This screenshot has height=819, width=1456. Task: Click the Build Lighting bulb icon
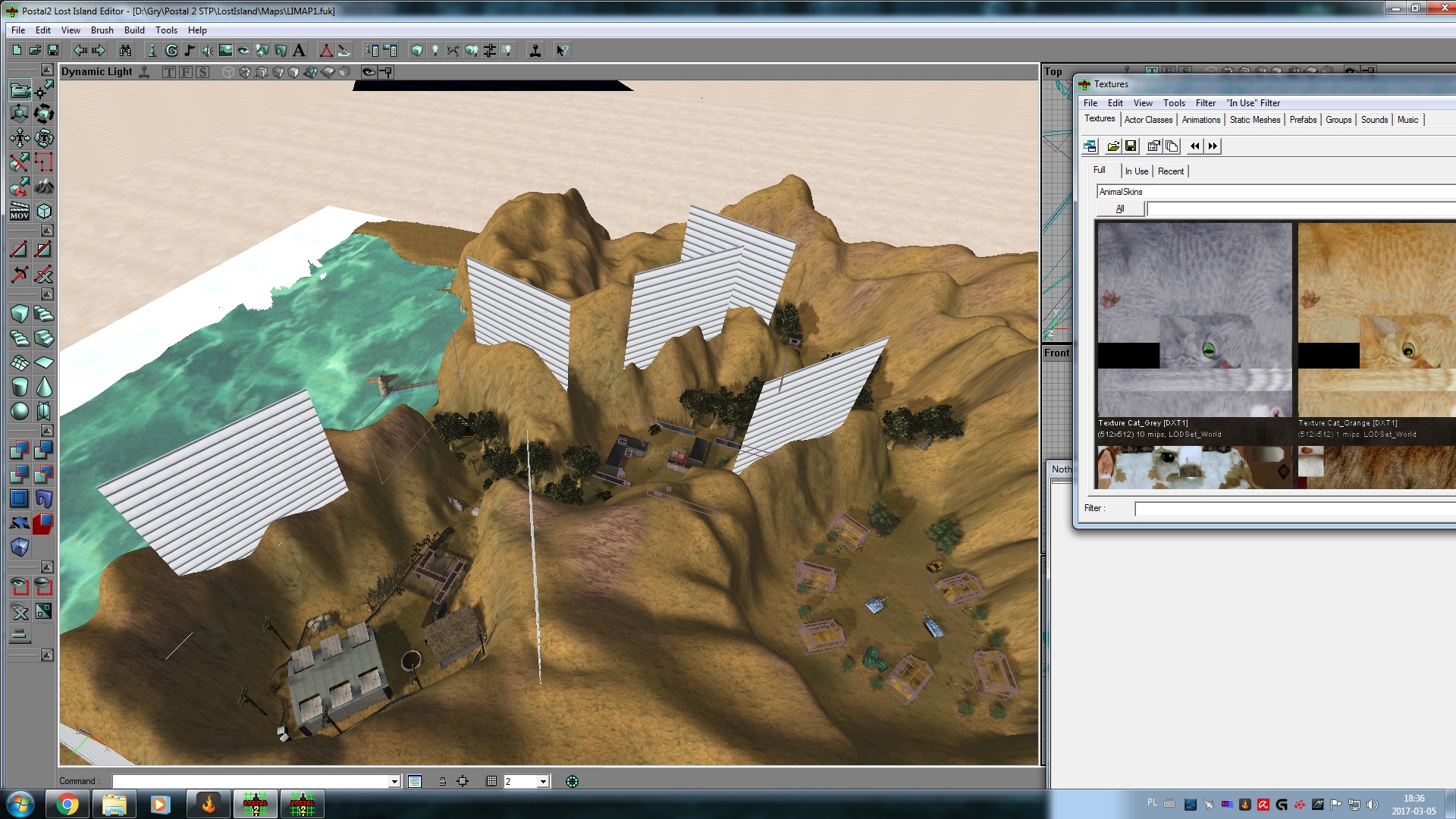tap(435, 50)
